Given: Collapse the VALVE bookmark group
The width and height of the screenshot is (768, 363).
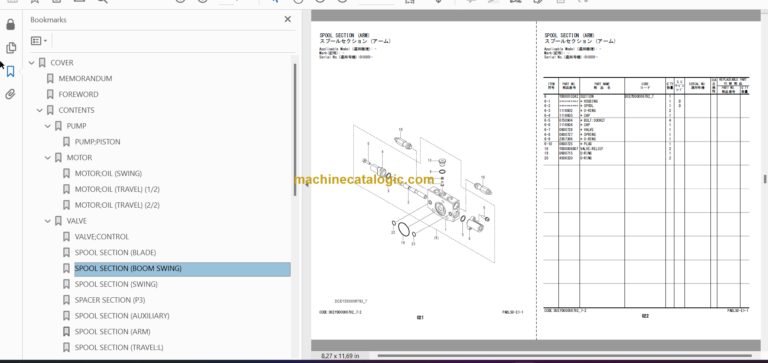Looking at the screenshot, I should coord(48,221).
